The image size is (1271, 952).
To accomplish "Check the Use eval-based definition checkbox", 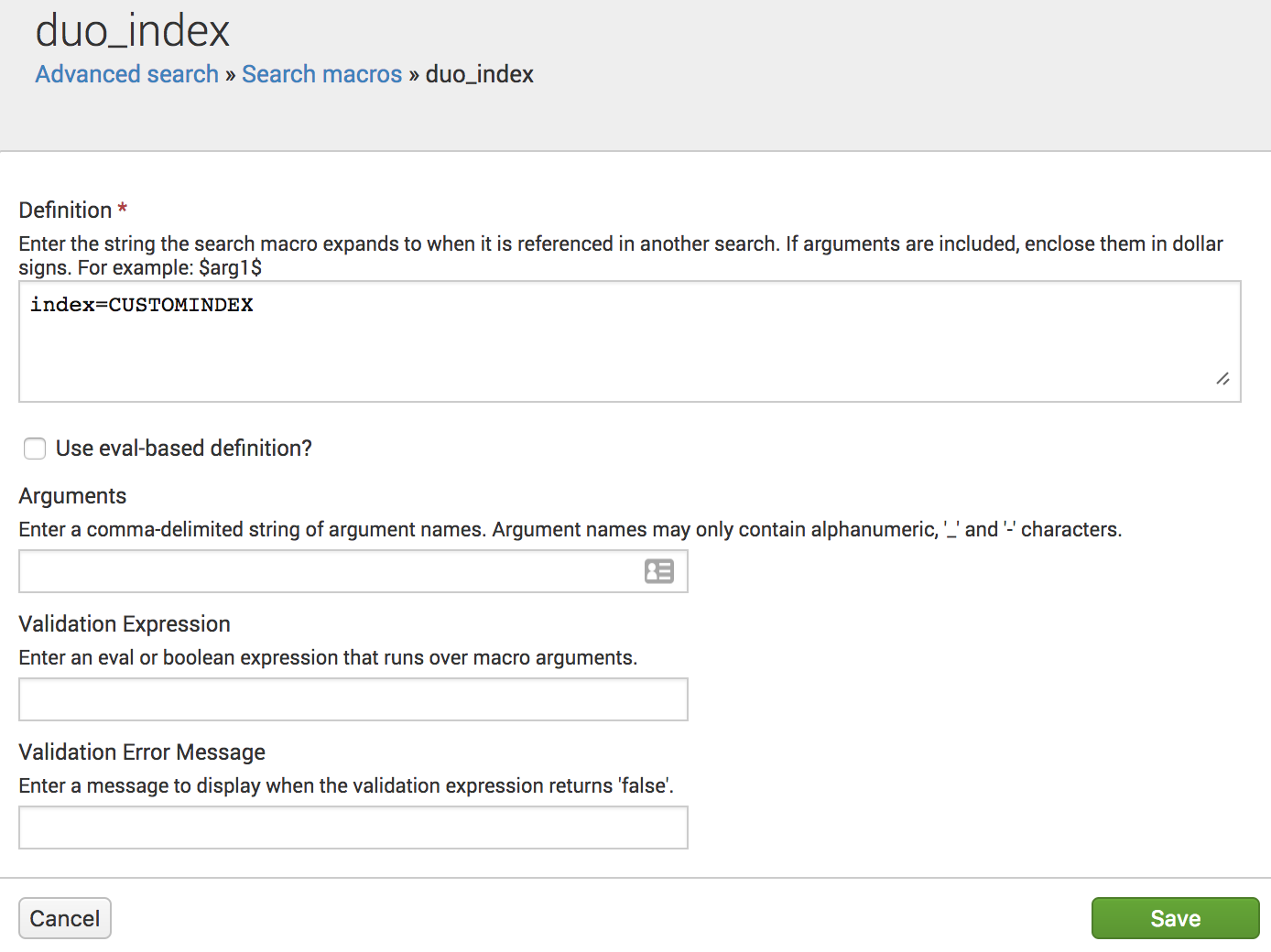I will 34,449.
